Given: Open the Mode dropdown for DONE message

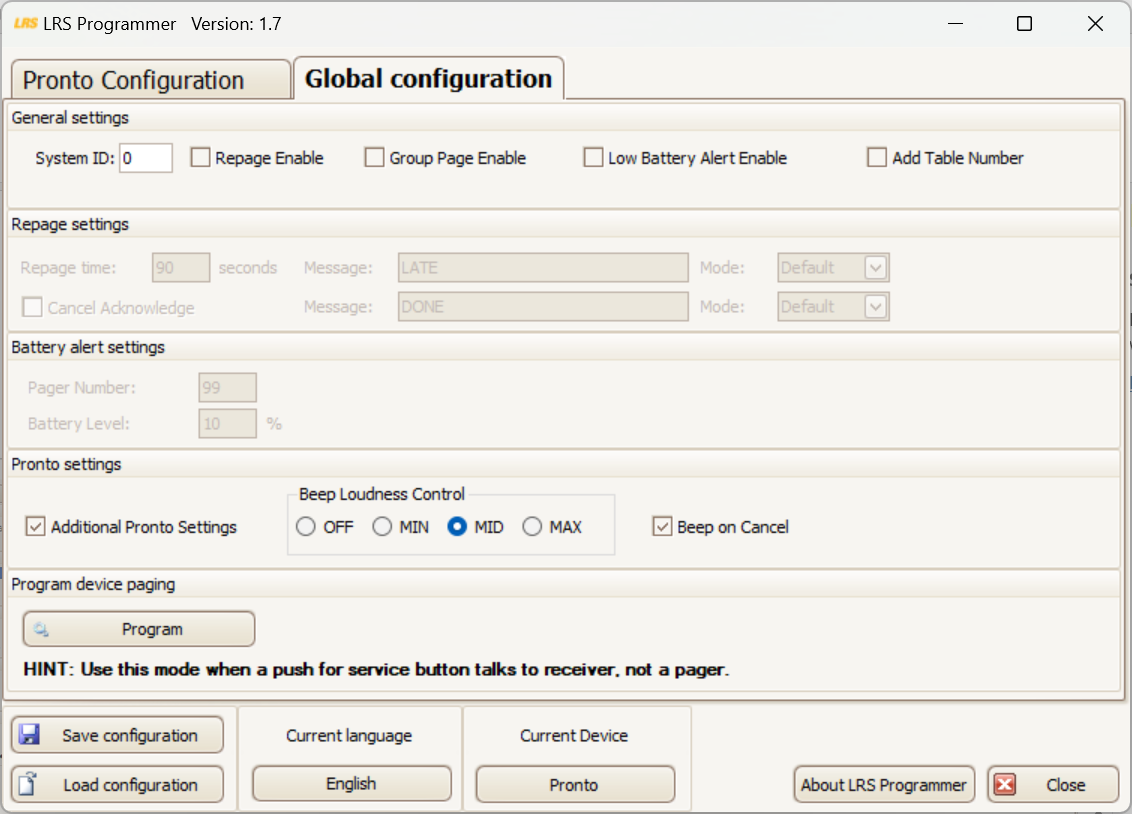Looking at the screenshot, I should pos(833,307).
